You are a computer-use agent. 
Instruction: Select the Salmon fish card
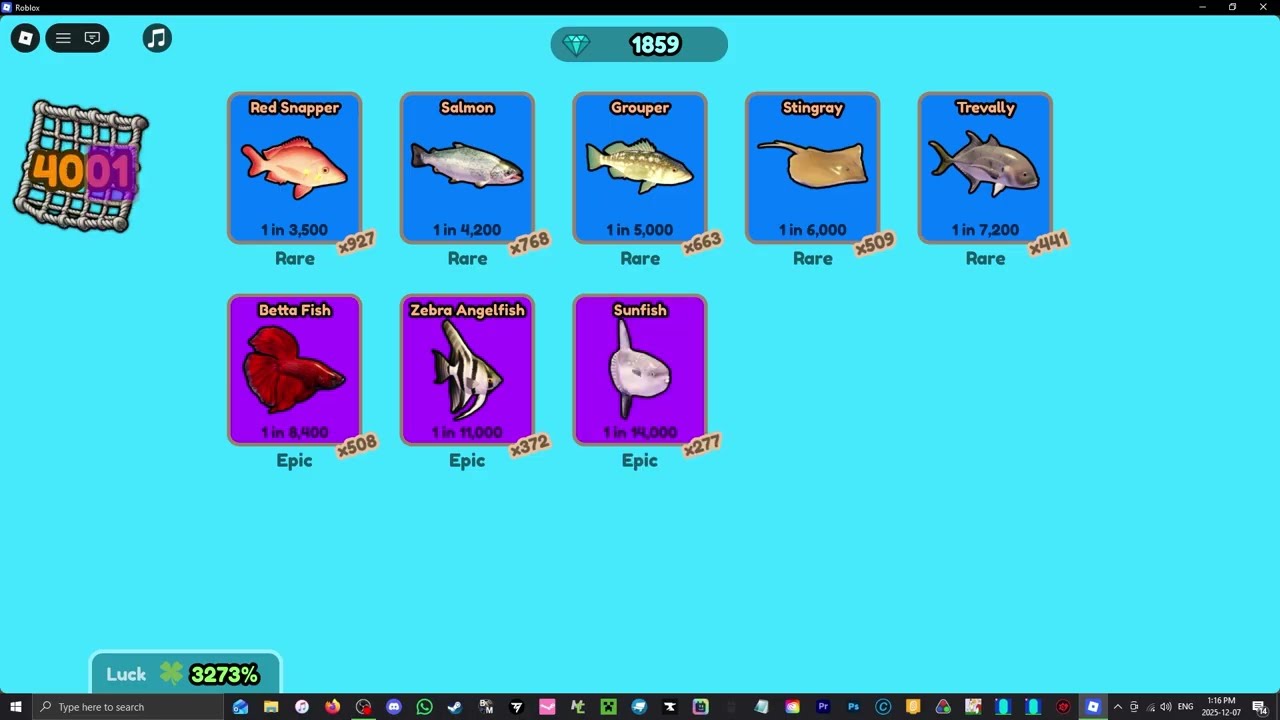(x=467, y=168)
